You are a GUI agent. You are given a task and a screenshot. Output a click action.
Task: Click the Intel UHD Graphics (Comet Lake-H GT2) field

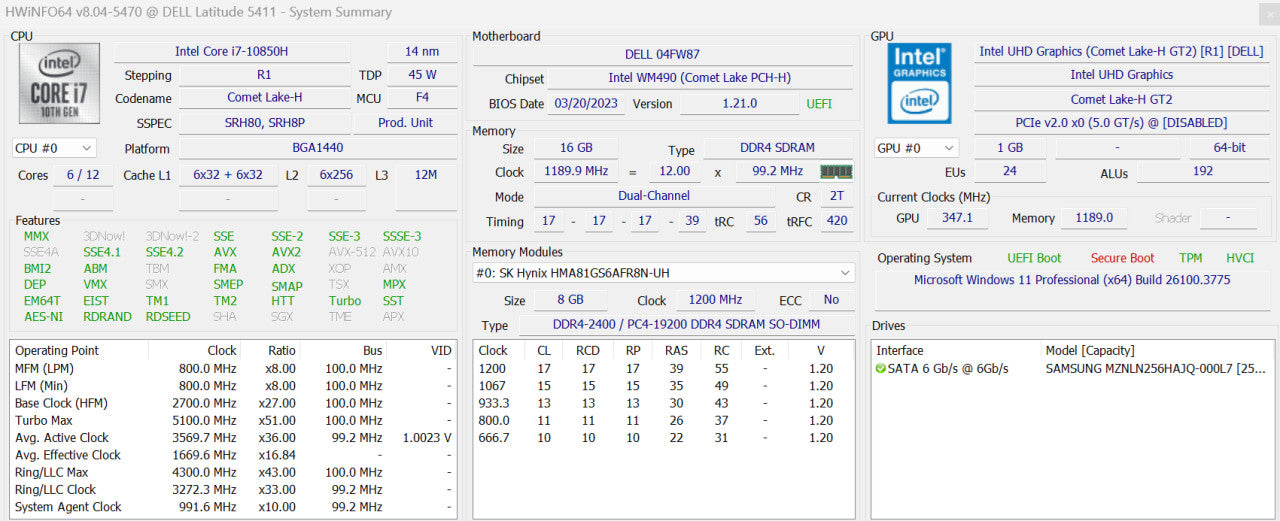[1122, 51]
